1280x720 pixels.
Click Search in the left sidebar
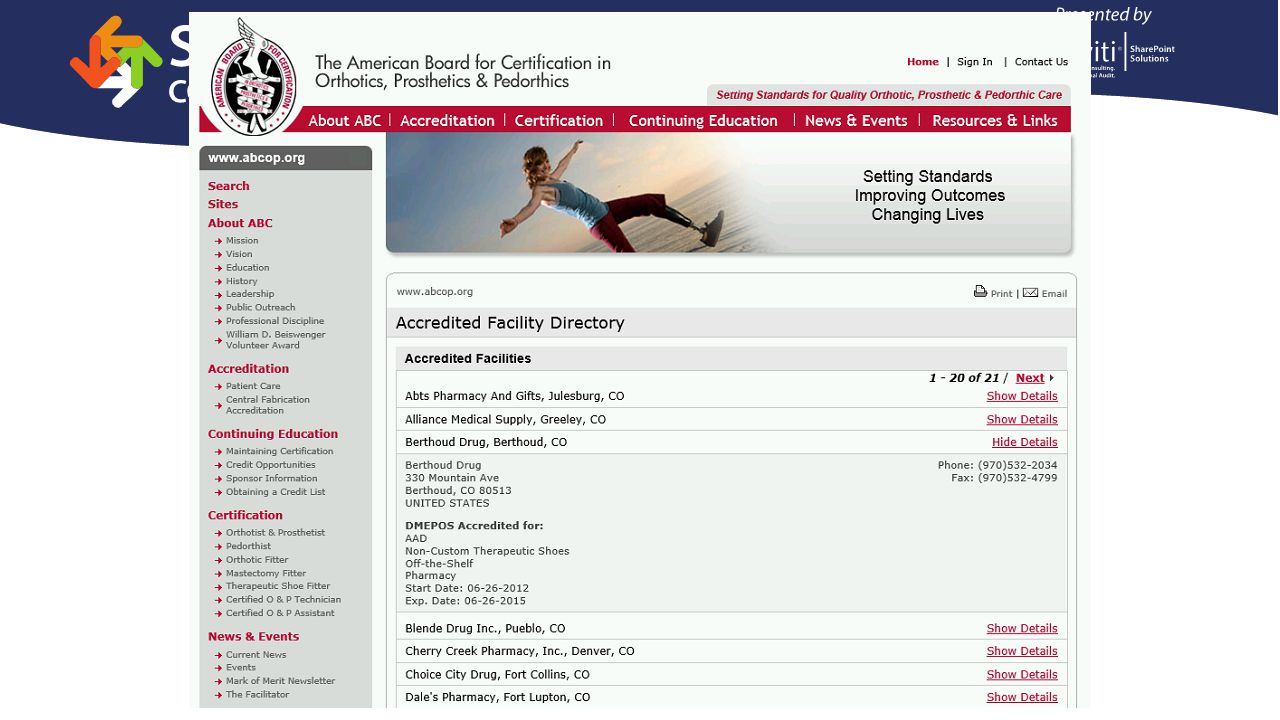click(229, 186)
